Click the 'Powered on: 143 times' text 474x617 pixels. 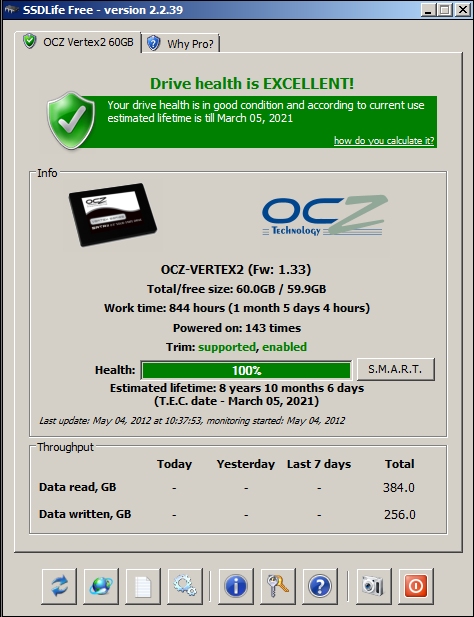[237, 328]
